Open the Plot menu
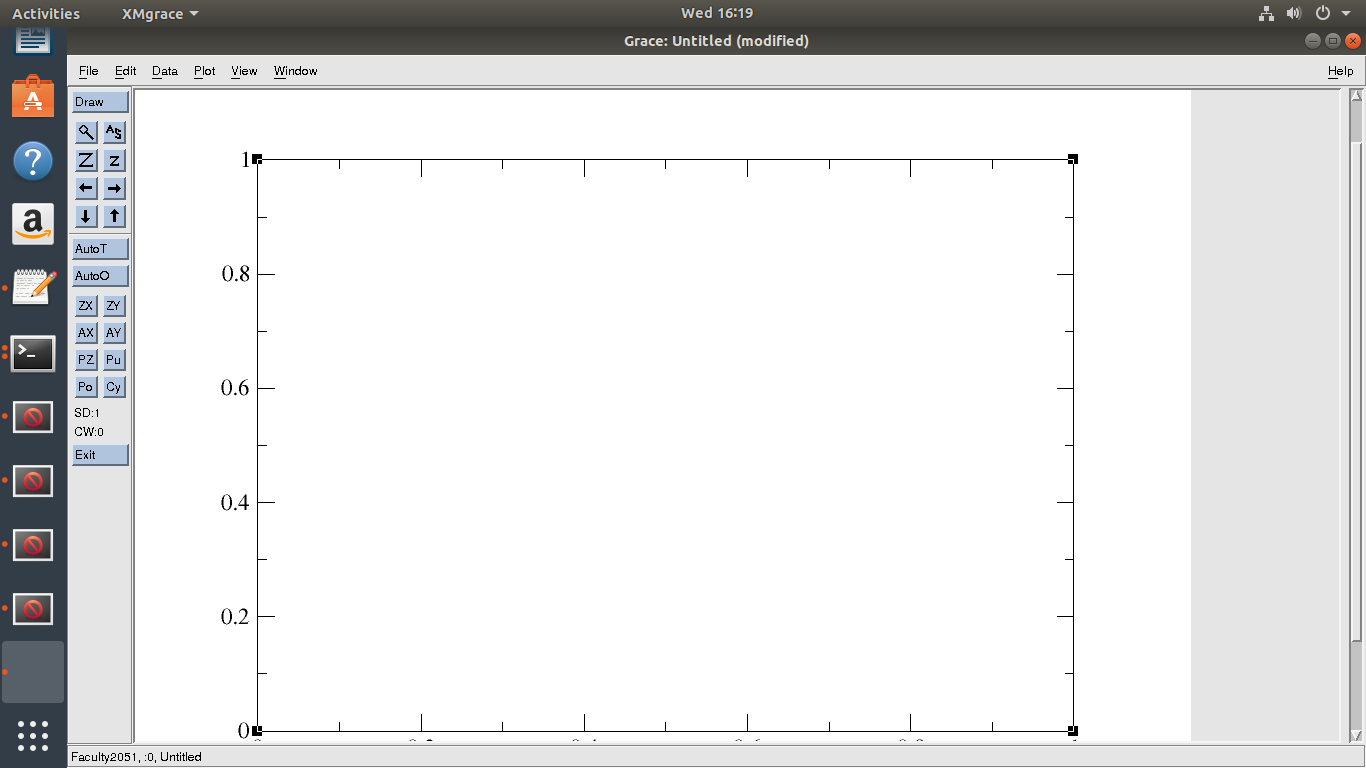 pos(204,71)
